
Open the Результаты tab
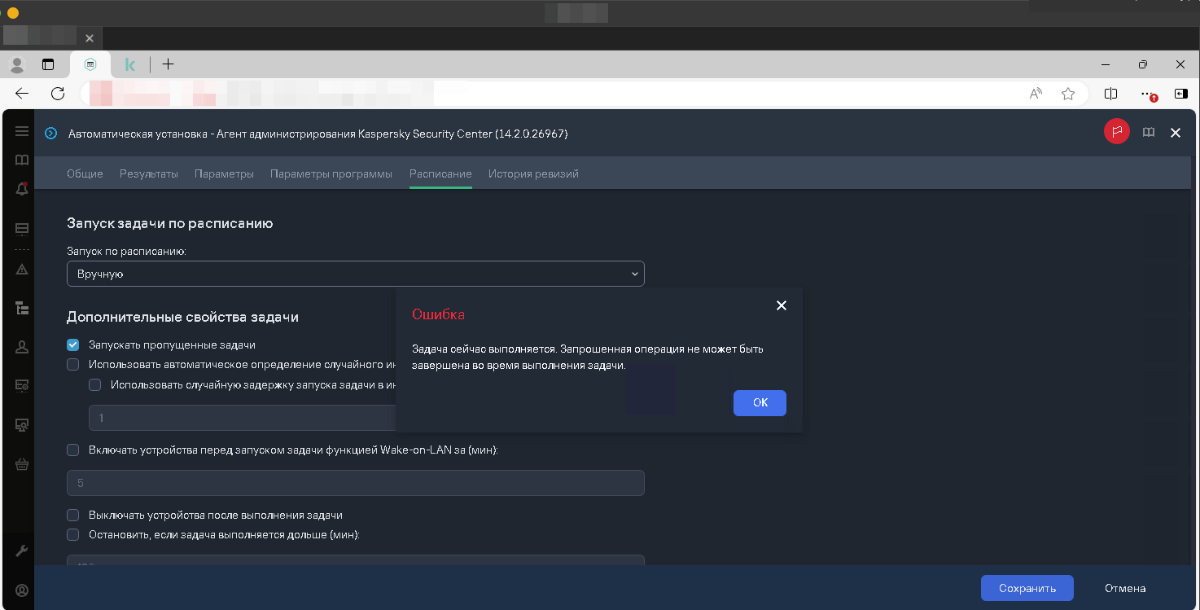[x=149, y=174]
